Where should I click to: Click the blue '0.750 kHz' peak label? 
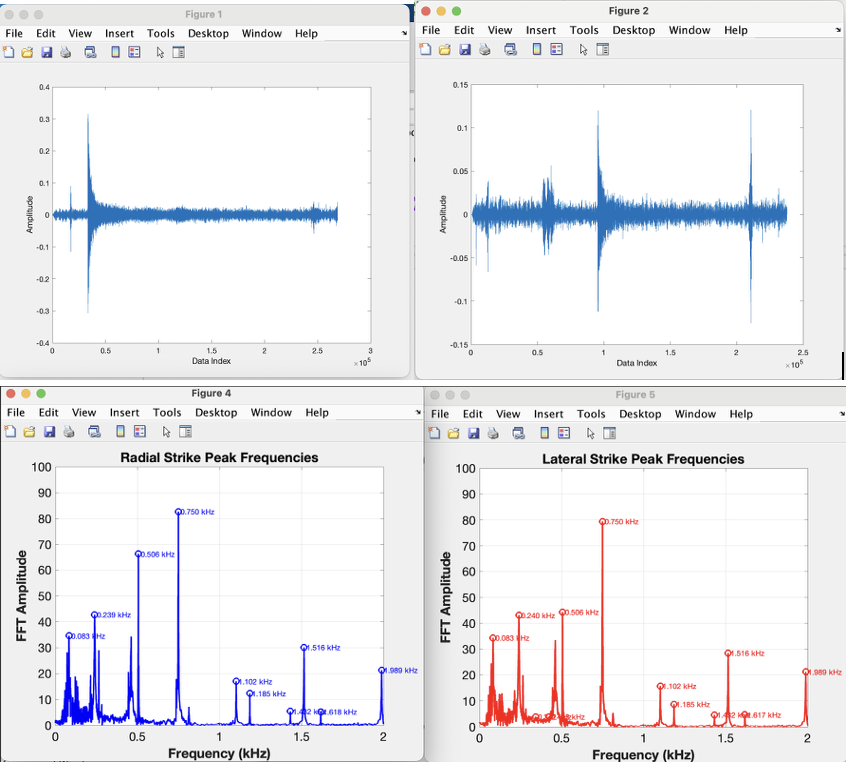click(198, 512)
